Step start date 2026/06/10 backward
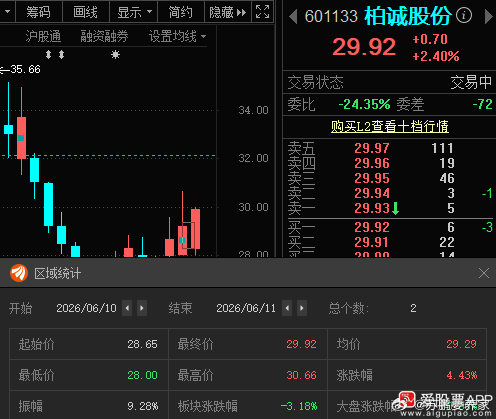Viewport: 496px width, 419px height. (127, 308)
